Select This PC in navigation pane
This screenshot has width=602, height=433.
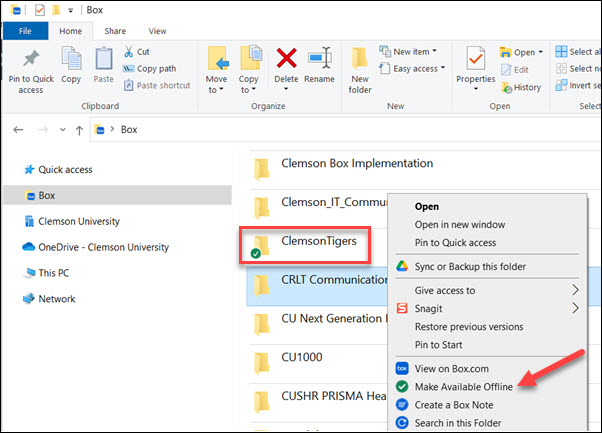(x=46, y=273)
